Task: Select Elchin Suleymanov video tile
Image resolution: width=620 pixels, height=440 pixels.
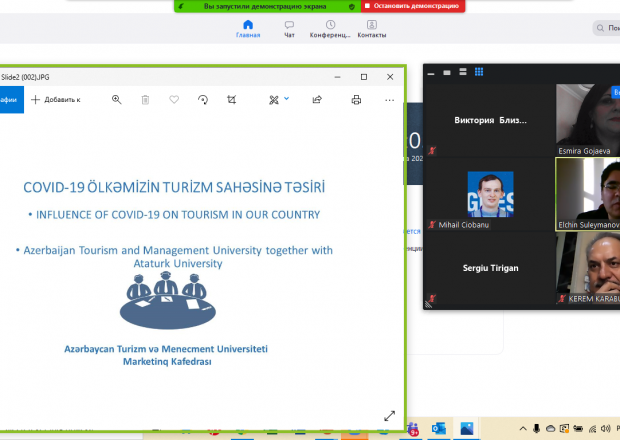Action: click(588, 194)
